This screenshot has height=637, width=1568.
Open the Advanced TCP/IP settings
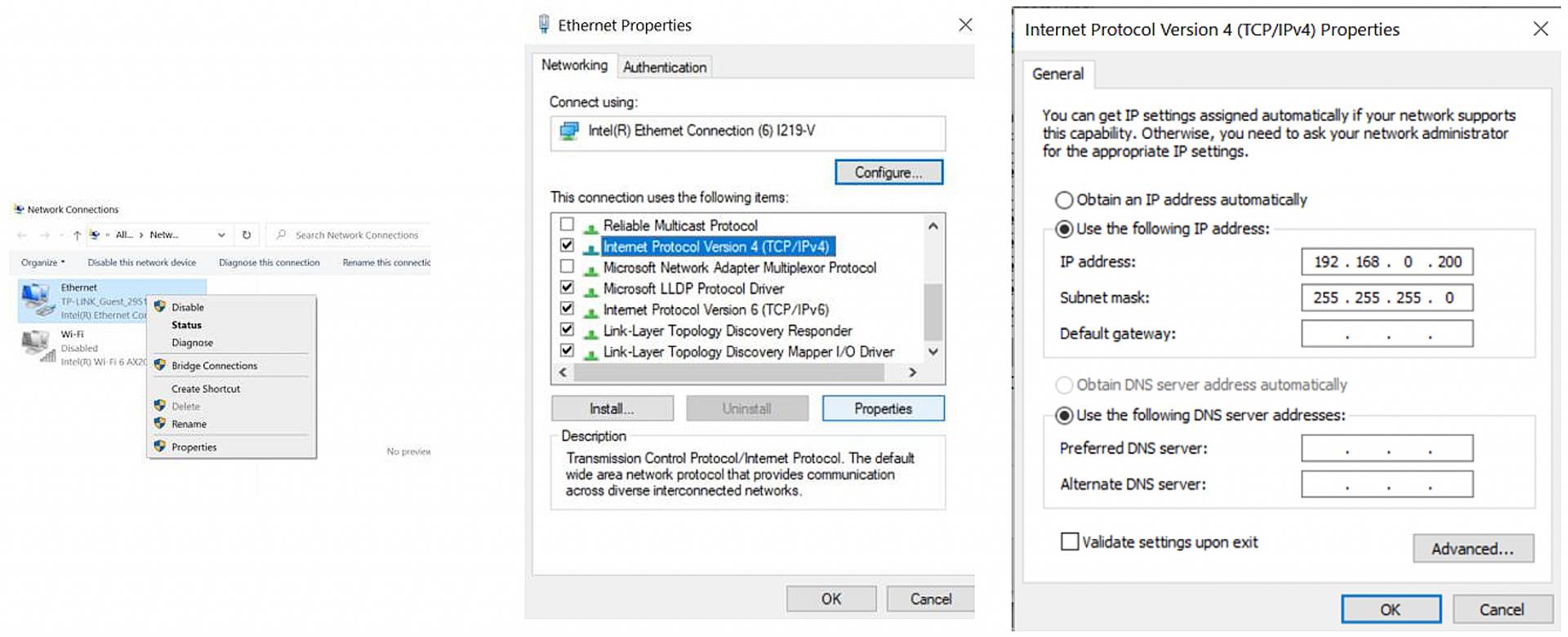[1472, 549]
